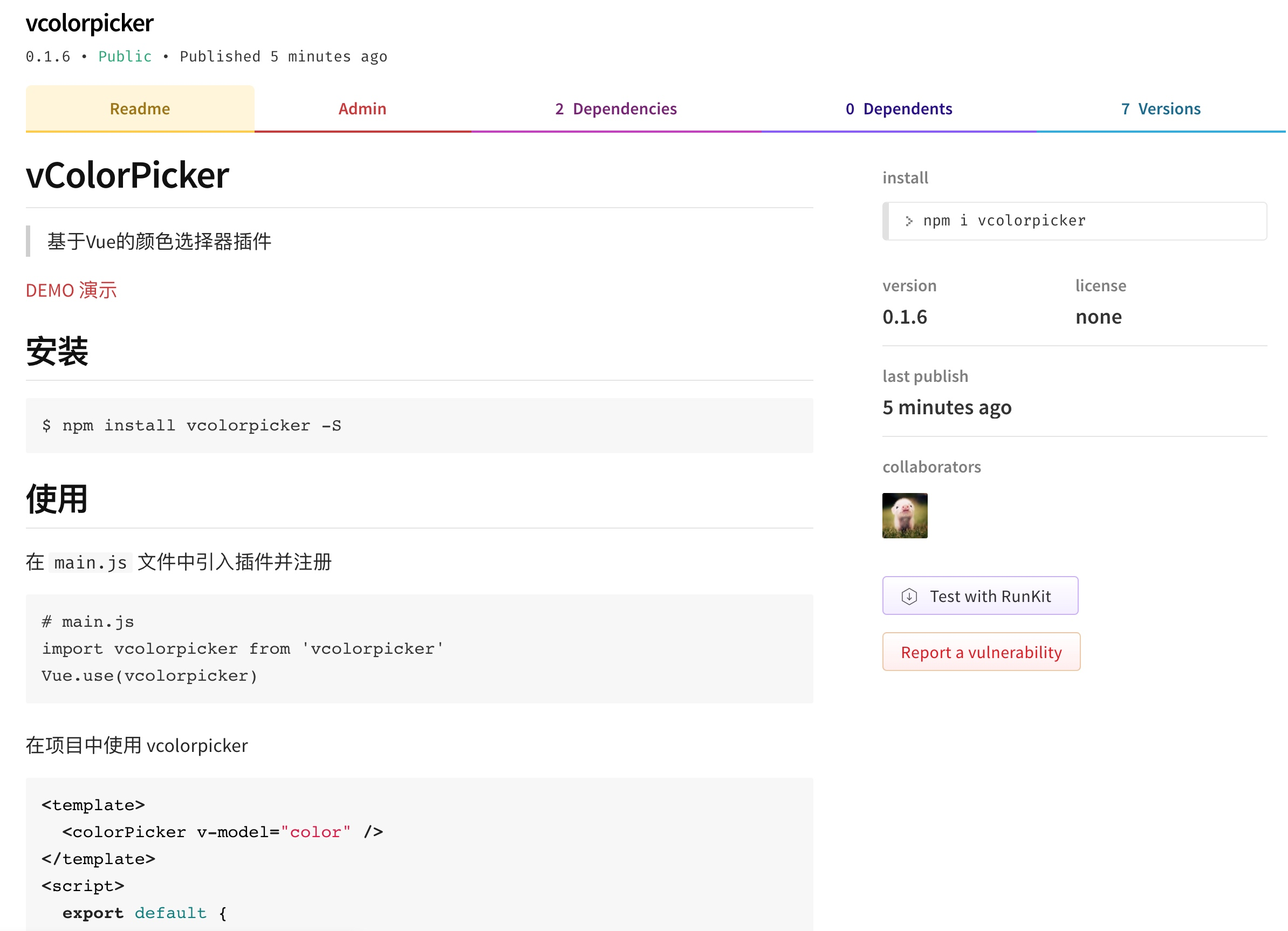
Task: Click the 在项目中使用 vcolorpicker paragraph
Action: click(x=137, y=745)
